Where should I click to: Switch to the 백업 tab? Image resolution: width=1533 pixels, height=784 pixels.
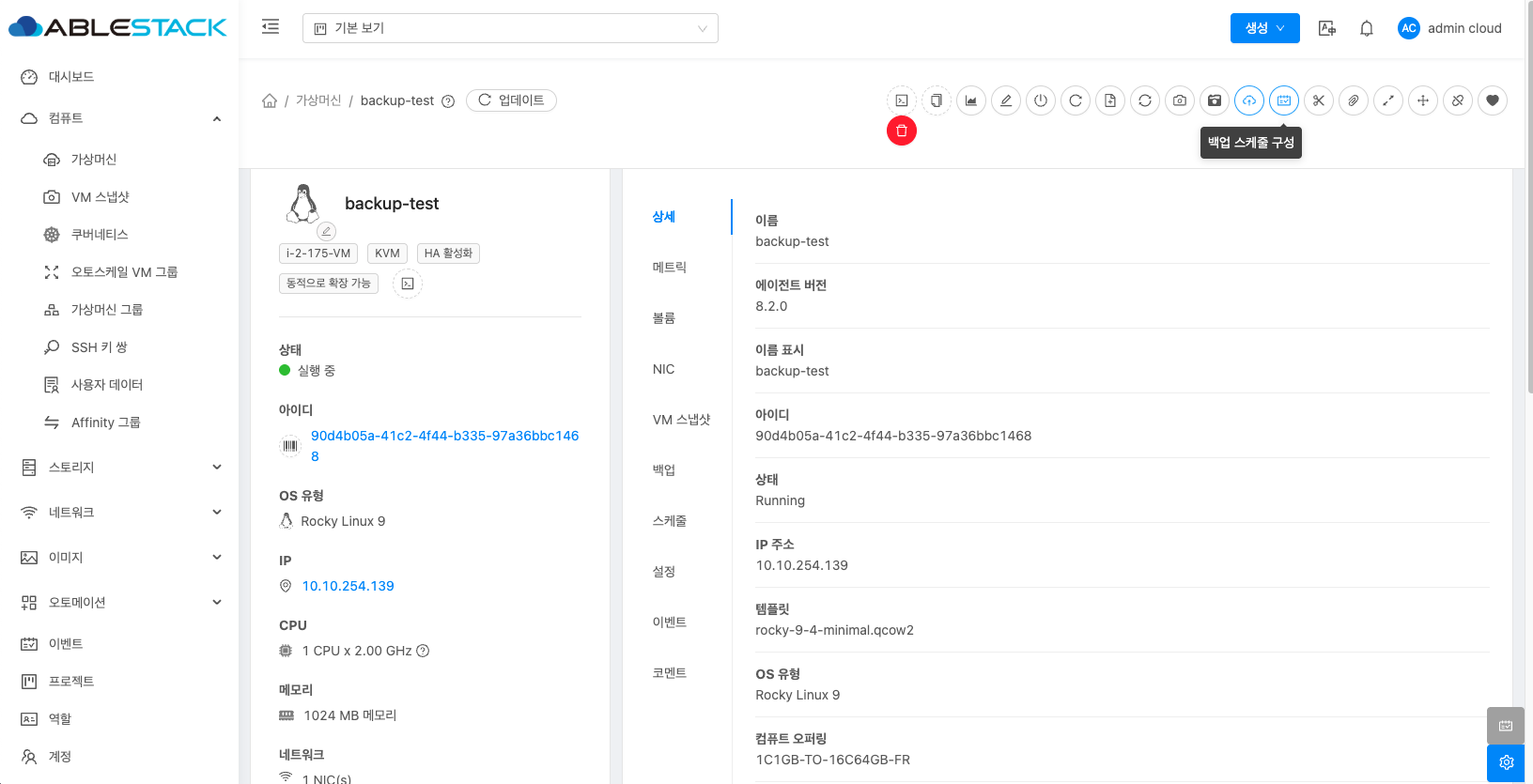[x=664, y=470]
